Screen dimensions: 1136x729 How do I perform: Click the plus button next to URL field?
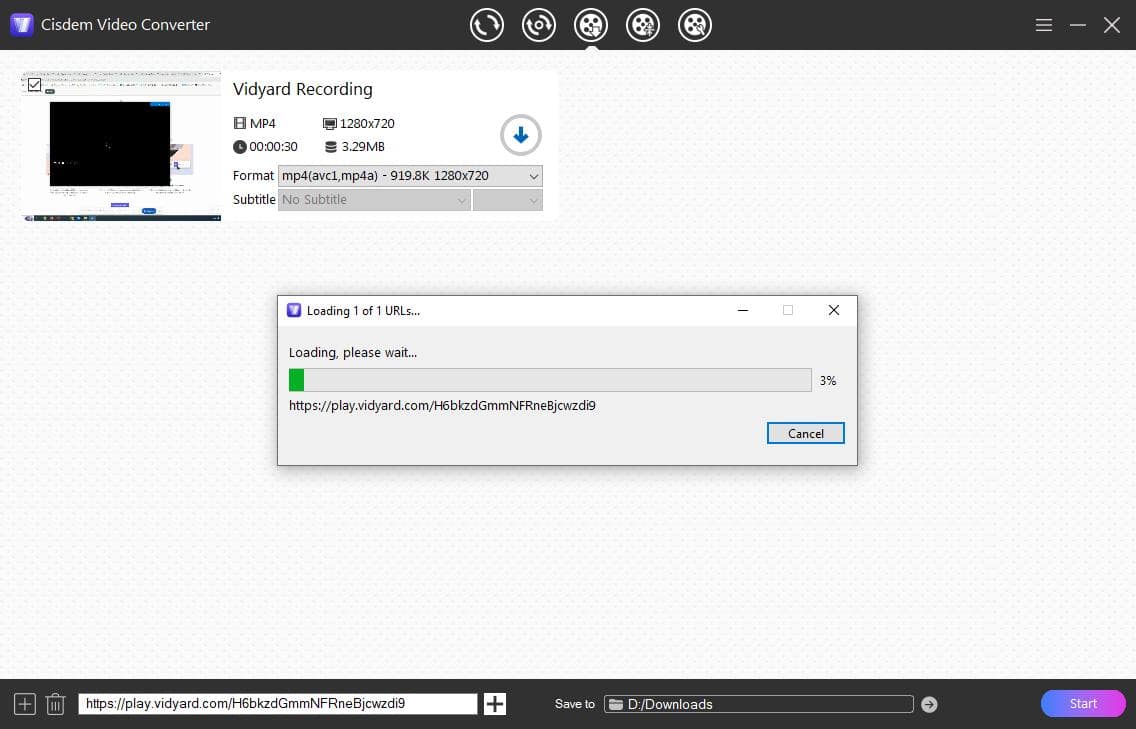pyautogui.click(x=495, y=704)
